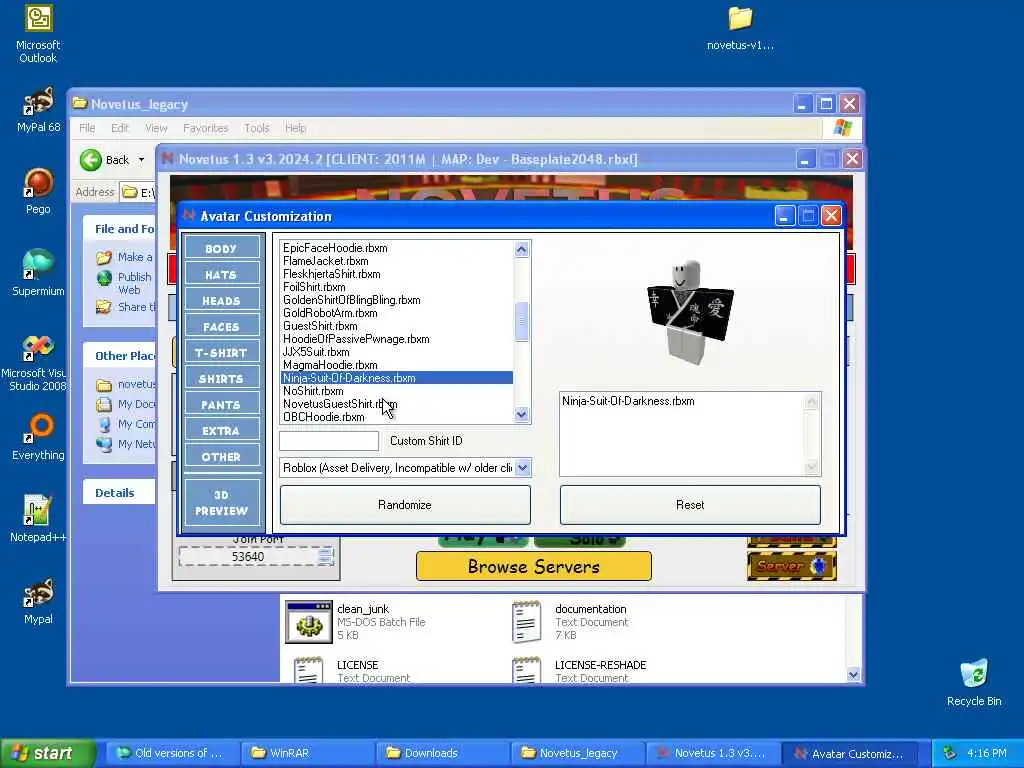The image size is (1024, 768).
Task: Click the Browse Servers button
Action: tap(534, 566)
